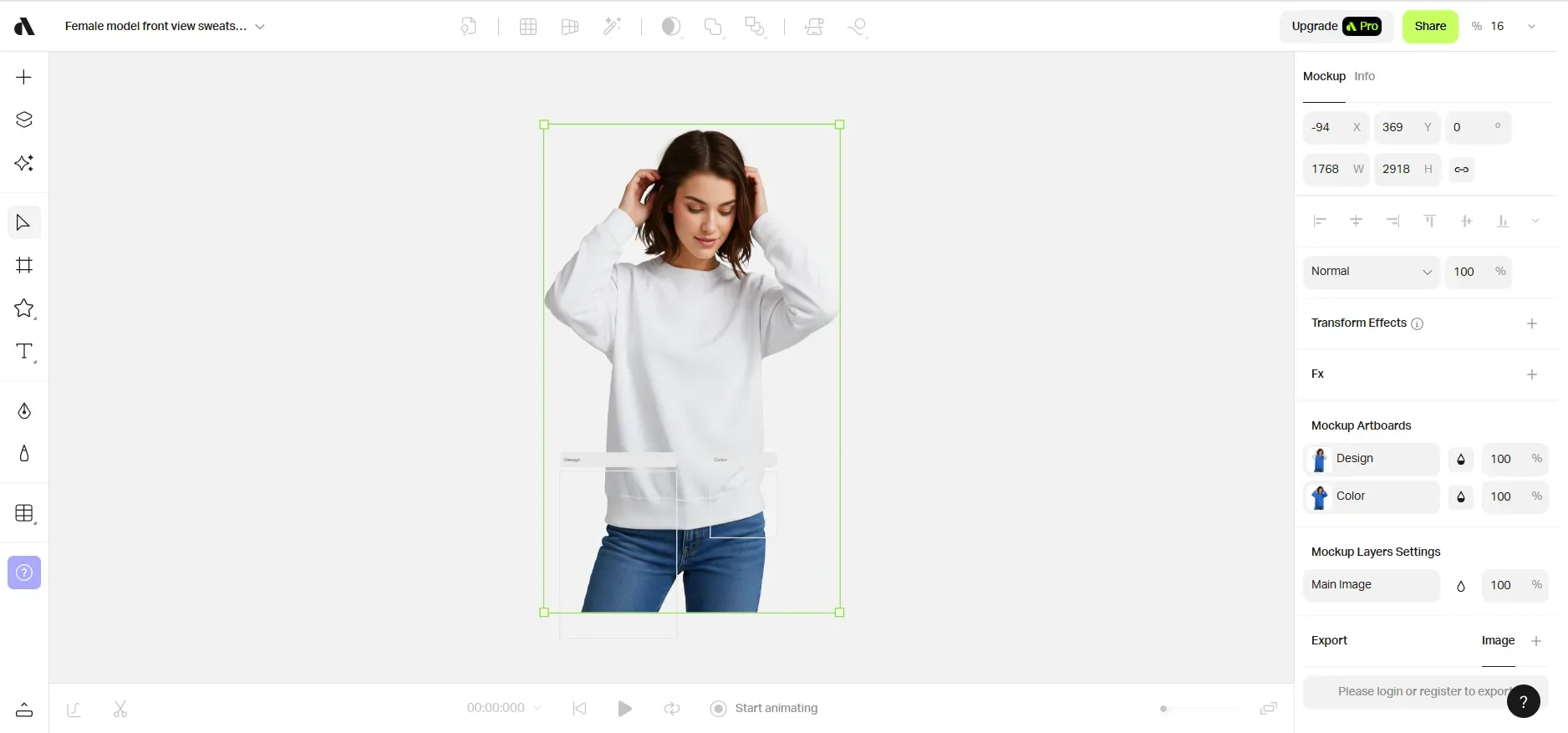Click the layer opacity 100% field
The width and height of the screenshot is (1568, 733).
[1478, 272]
